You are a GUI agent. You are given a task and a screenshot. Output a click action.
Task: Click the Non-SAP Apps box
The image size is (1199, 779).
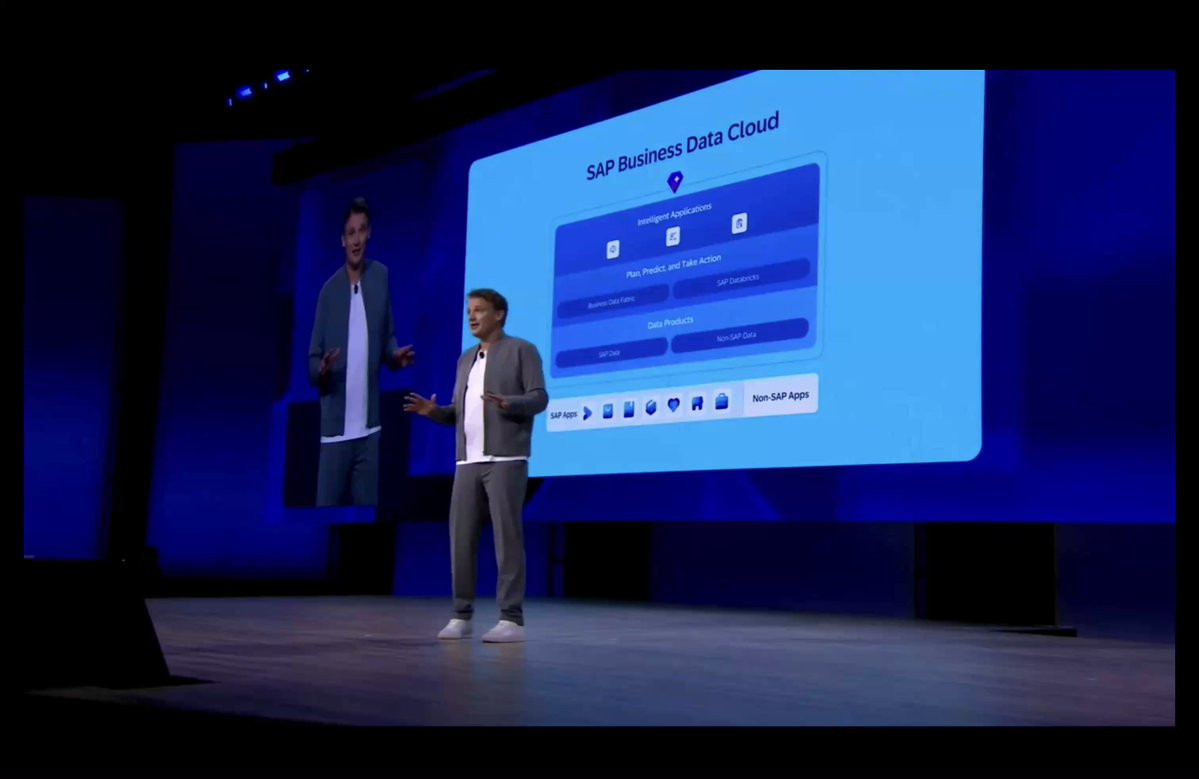[x=781, y=396]
